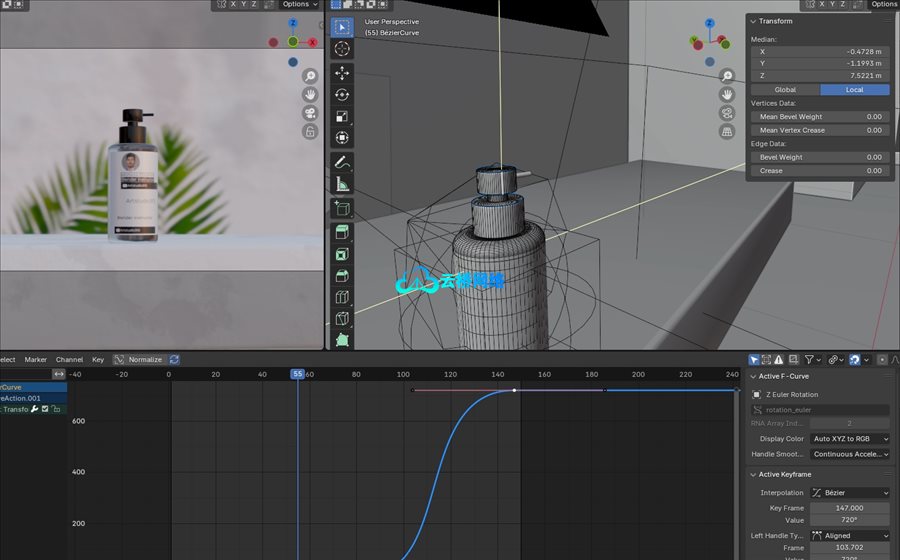Click the wrench modifier icon on Transfo channel

[34, 409]
